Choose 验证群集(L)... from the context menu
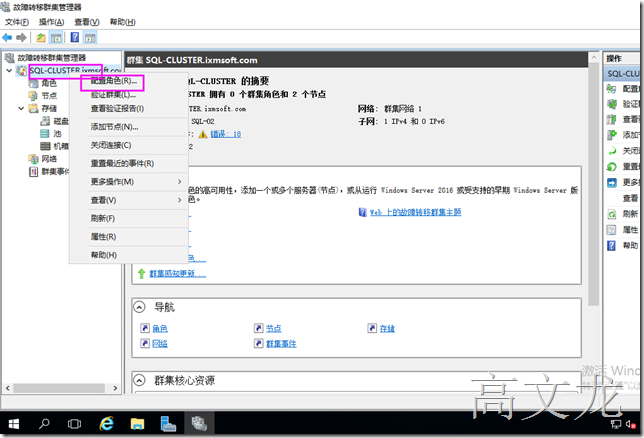This screenshot has height=438, width=644. click(x=113, y=95)
